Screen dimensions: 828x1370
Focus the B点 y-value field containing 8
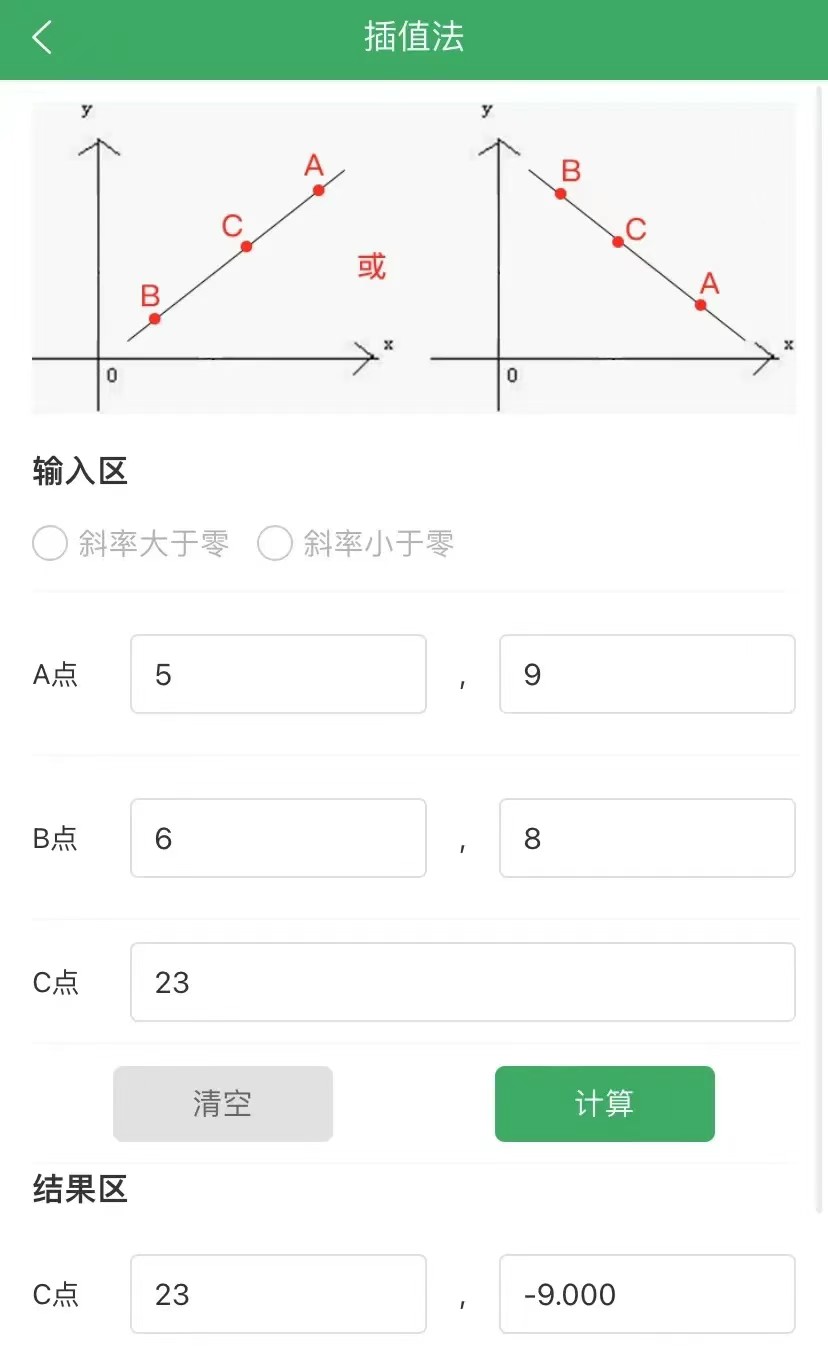point(647,838)
